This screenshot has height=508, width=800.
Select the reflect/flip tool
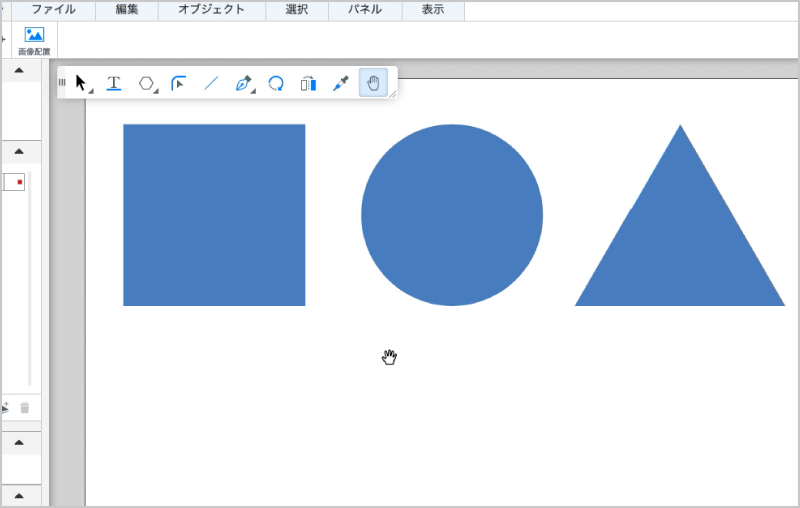point(308,83)
